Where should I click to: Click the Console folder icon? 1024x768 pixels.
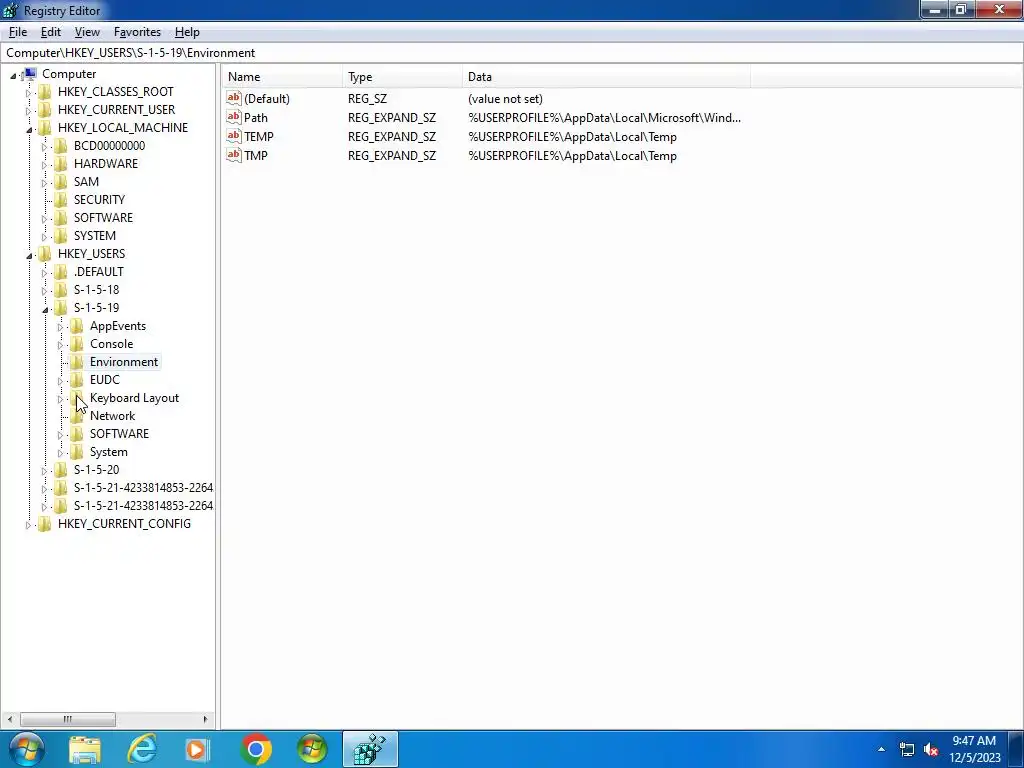[x=76, y=344]
